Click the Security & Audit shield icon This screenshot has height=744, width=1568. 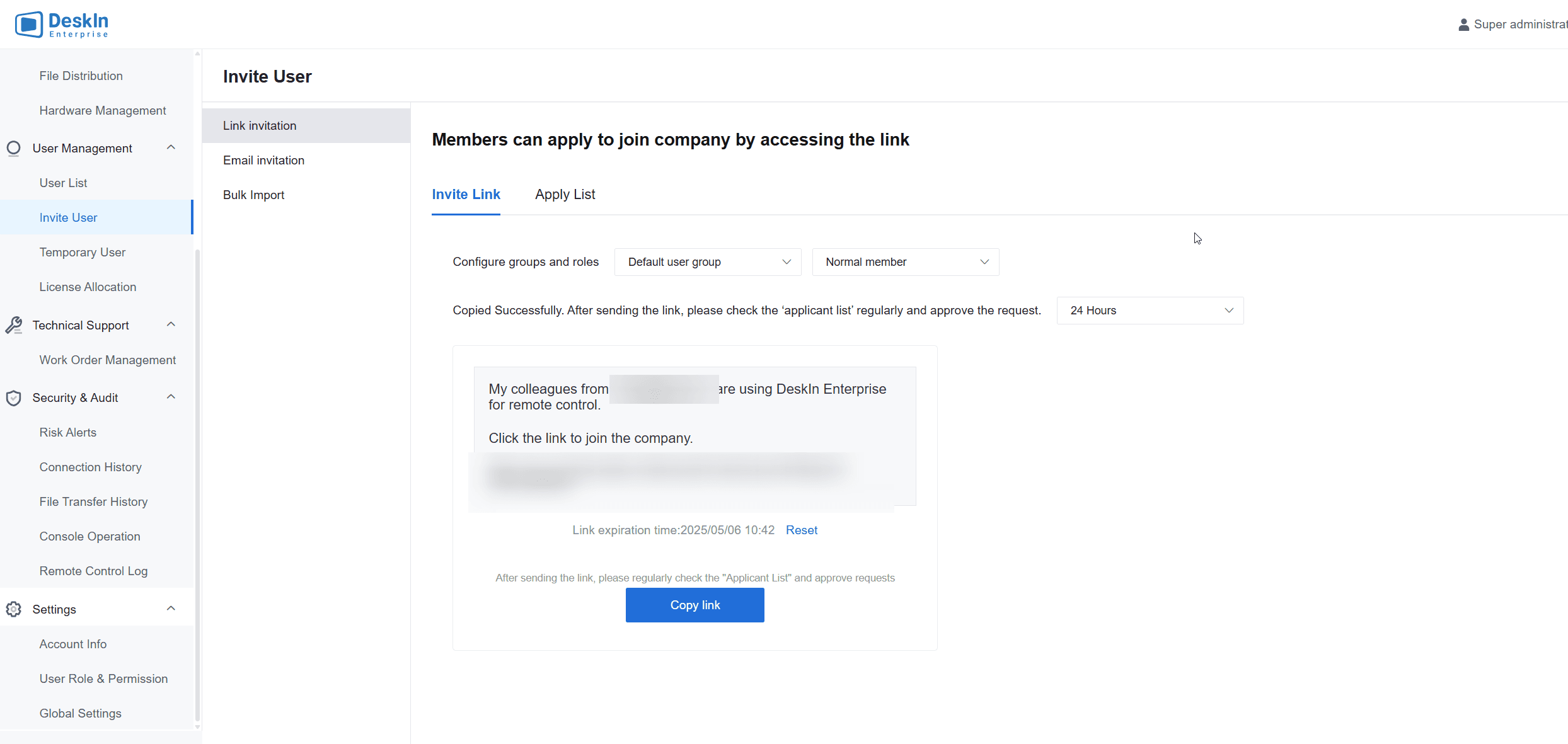click(x=14, y=398)
